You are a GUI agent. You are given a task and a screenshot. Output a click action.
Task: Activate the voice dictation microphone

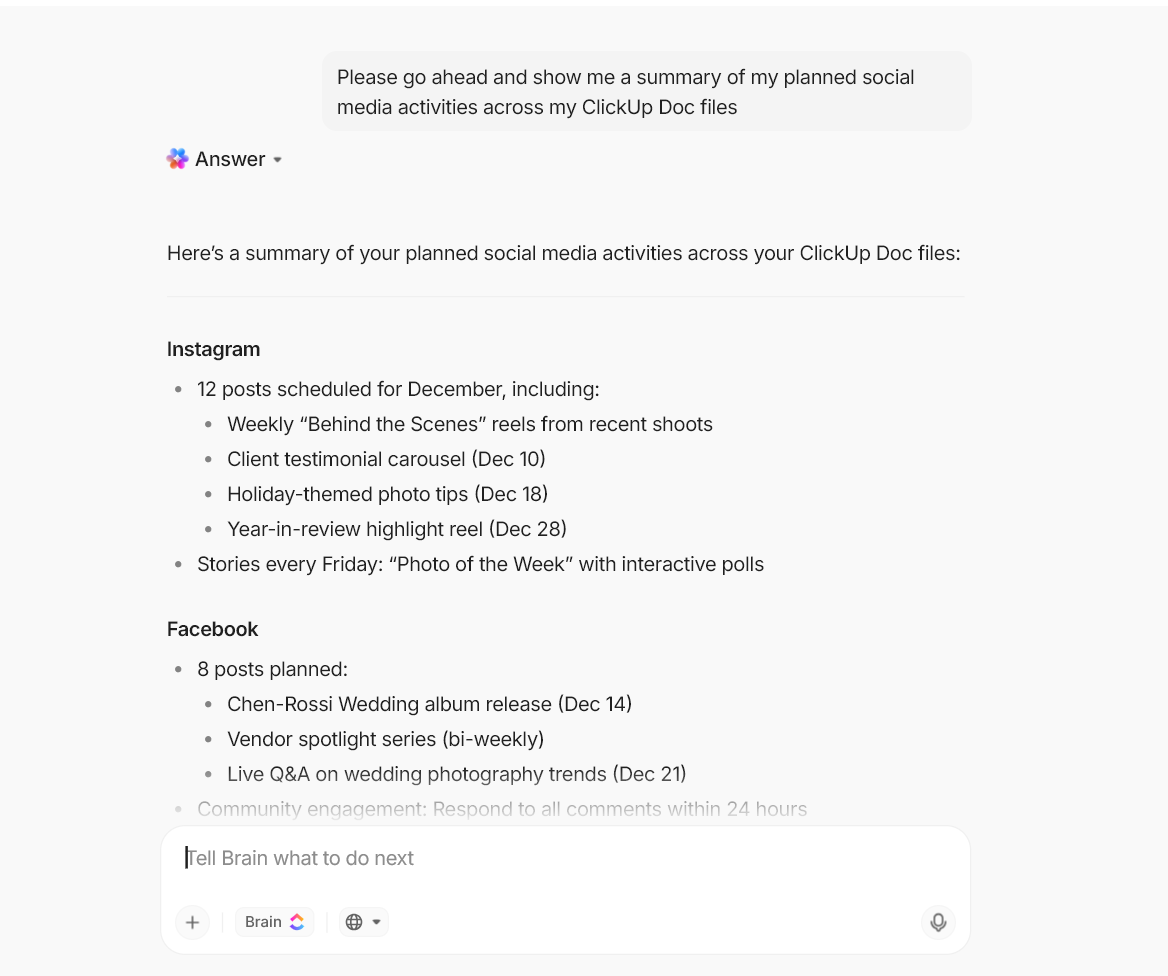point(938,922)
